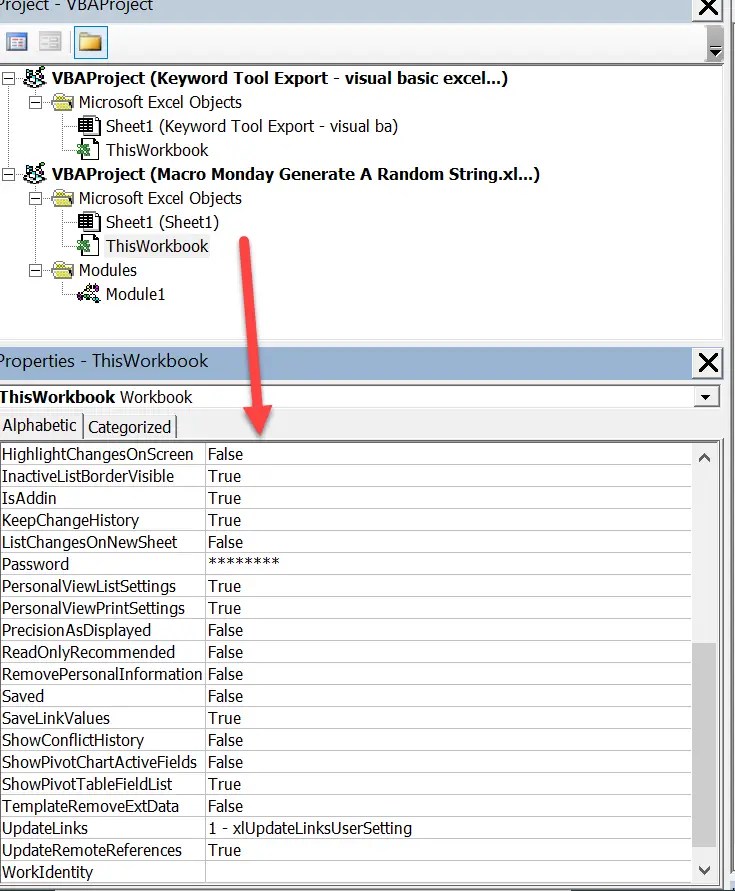Click the Sheet1 (Sheet1) worksheet icon

(x=89, y=222)
